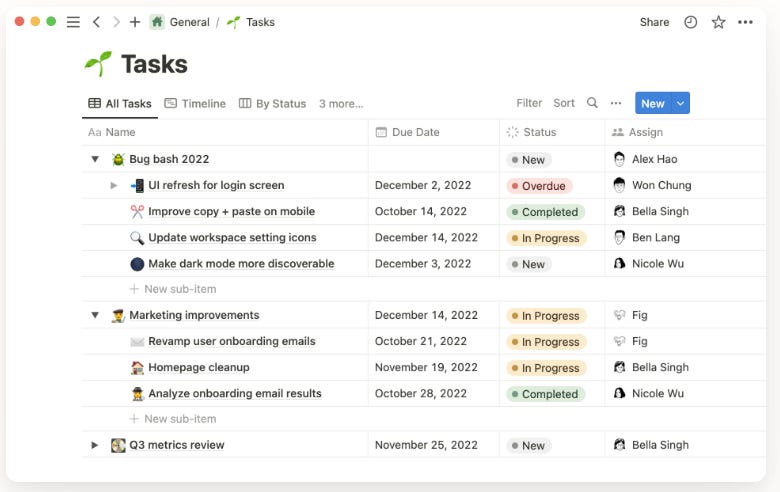Collapse the Marketing improvements group

(x=95, y=315)
